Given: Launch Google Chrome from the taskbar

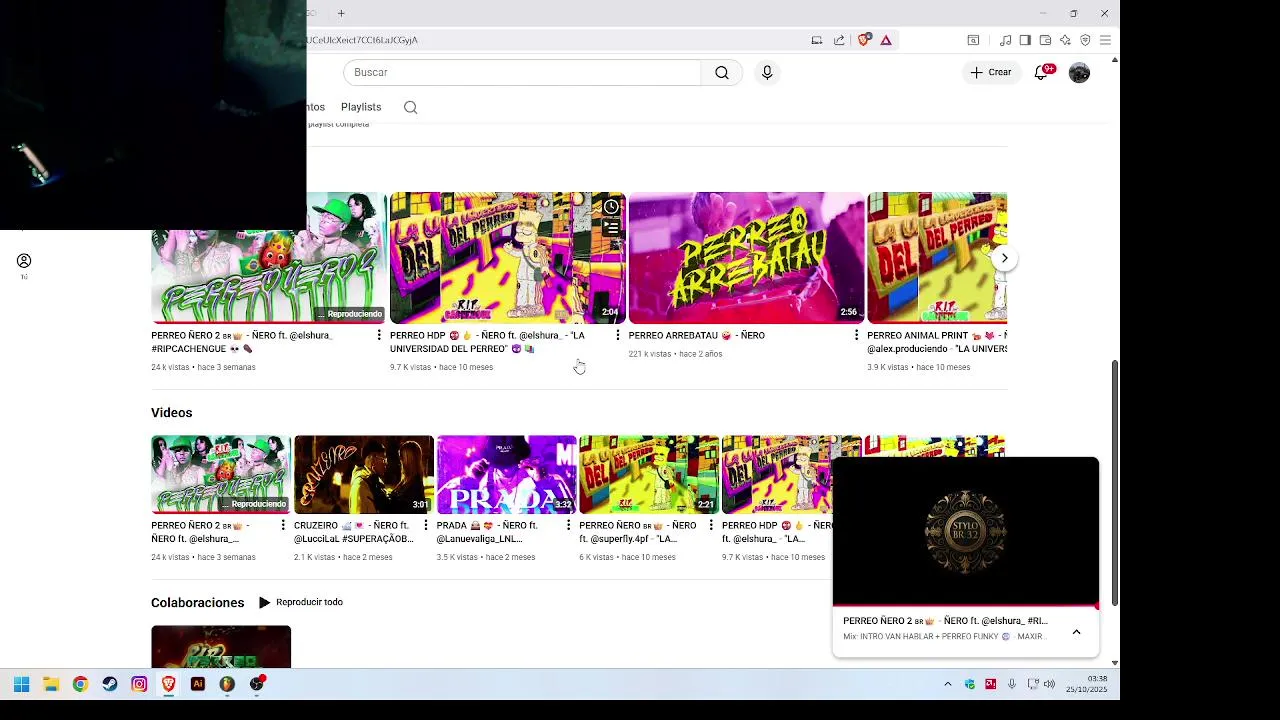Looking at the screenshot, I should click(x=80, y=684).
